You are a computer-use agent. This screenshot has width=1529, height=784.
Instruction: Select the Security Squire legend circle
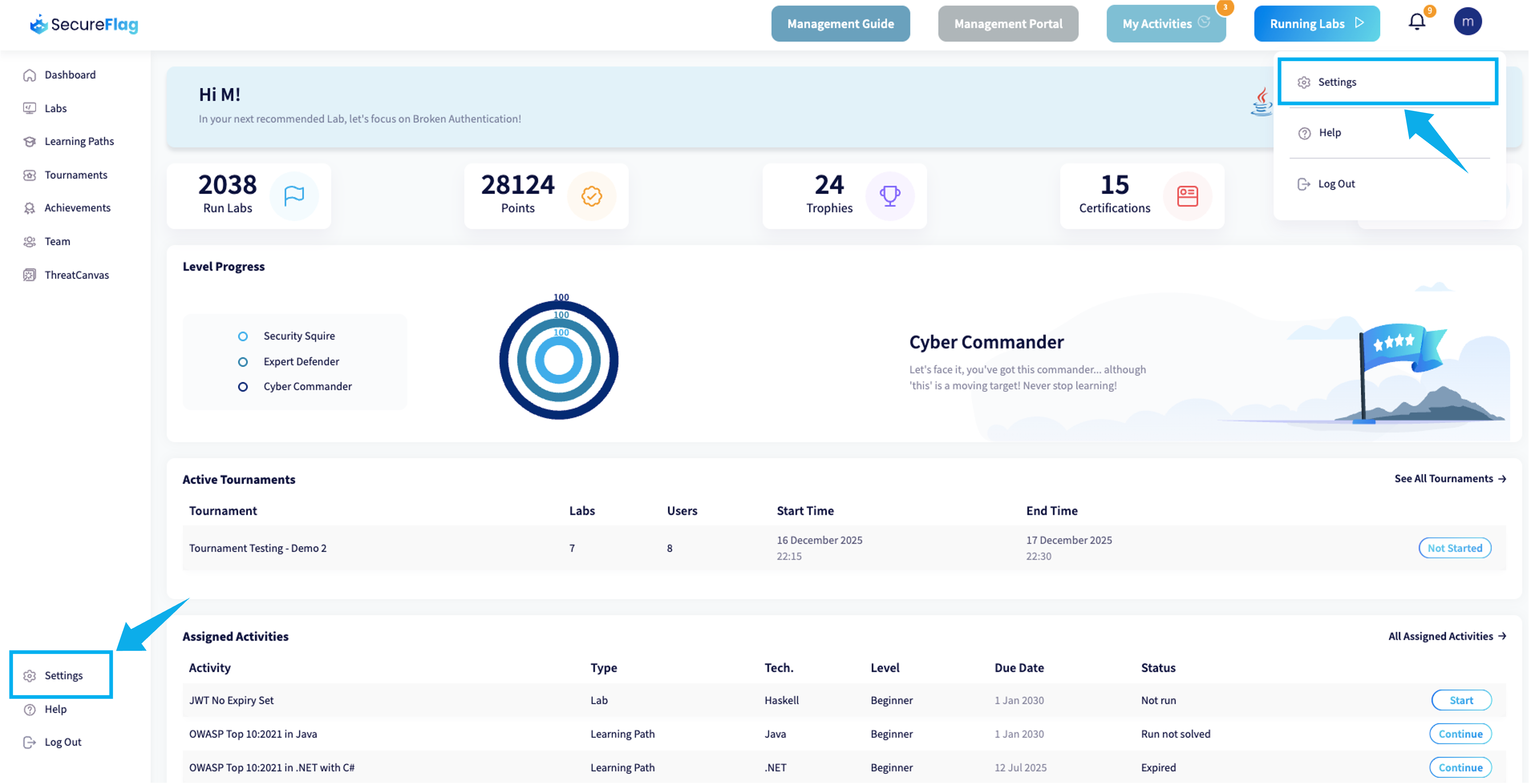[243, 336]
